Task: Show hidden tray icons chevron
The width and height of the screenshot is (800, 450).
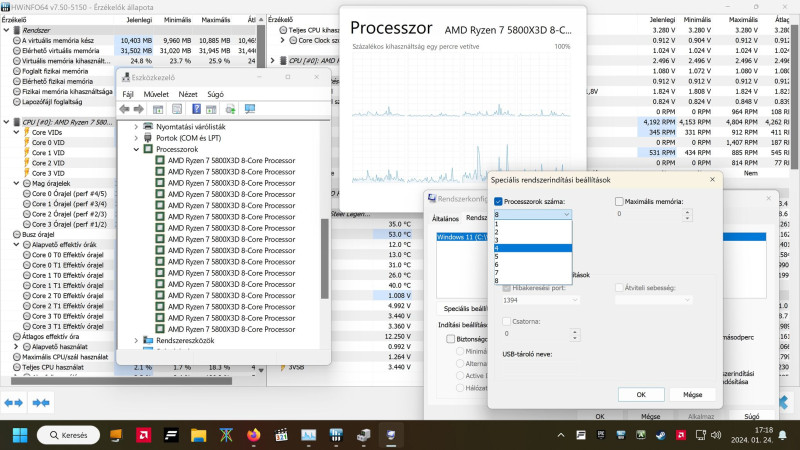Action: [x=561, y=435]
